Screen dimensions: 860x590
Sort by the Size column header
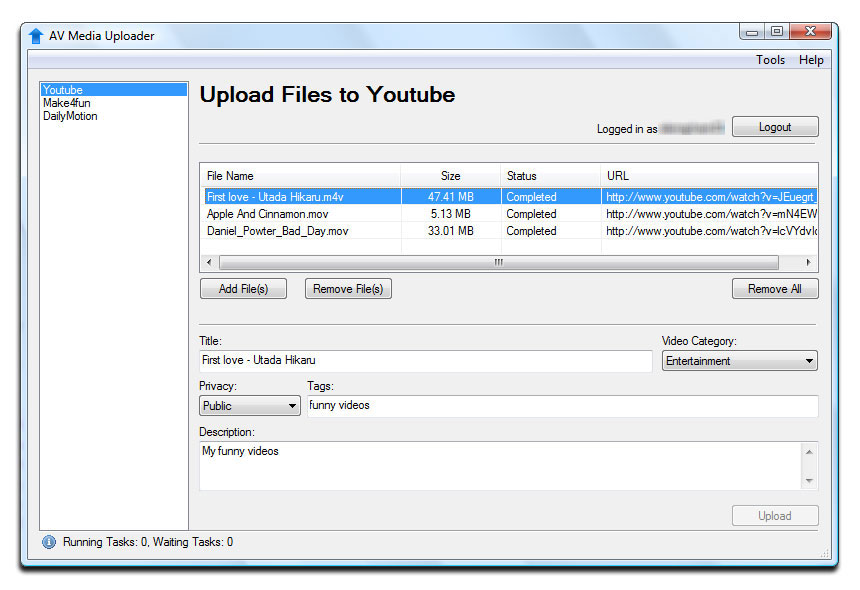pos(450,176)
